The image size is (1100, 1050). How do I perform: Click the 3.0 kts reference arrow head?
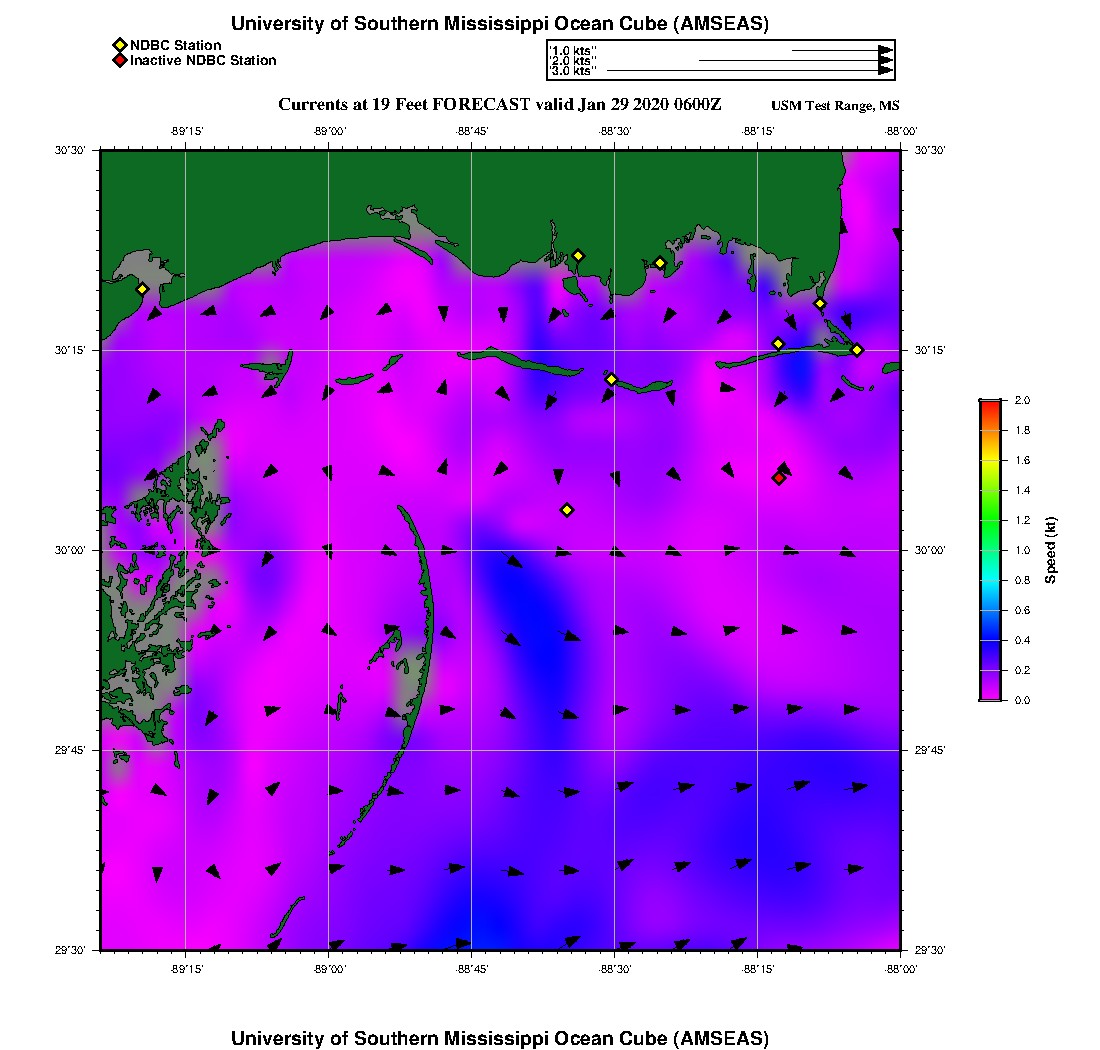tap(886, 71)
